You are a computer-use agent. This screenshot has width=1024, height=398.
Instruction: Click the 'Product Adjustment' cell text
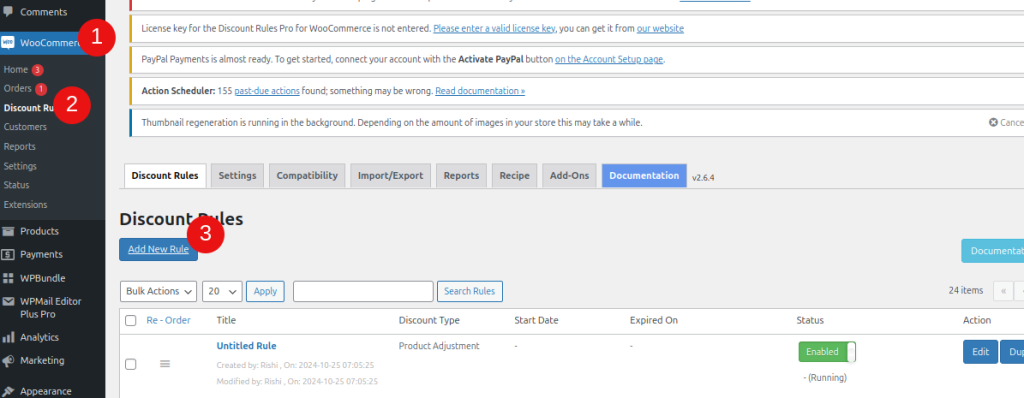[x=439, y=346]
